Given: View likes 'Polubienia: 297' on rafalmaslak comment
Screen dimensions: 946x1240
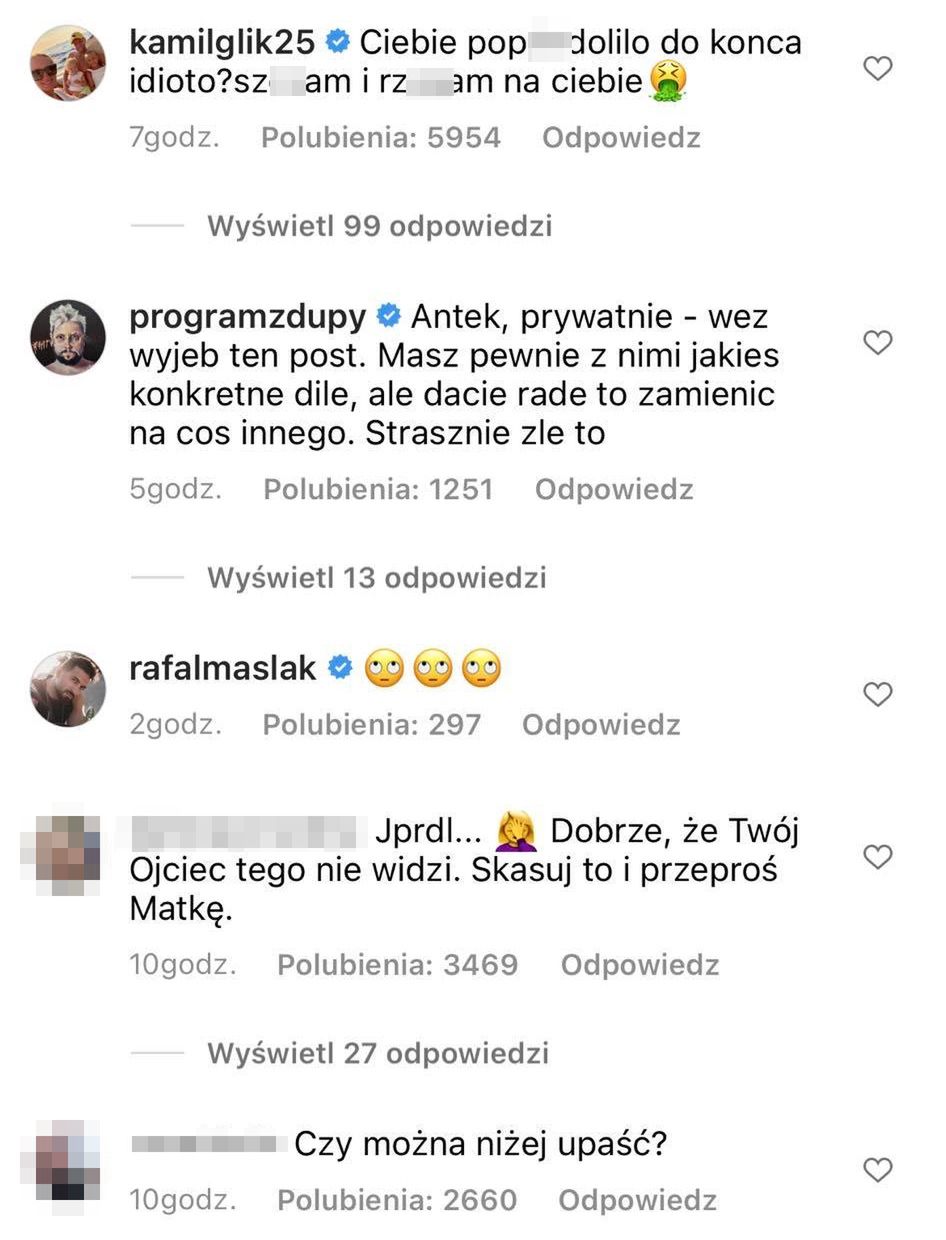Looking at the screenshot, I should point(371,725).
